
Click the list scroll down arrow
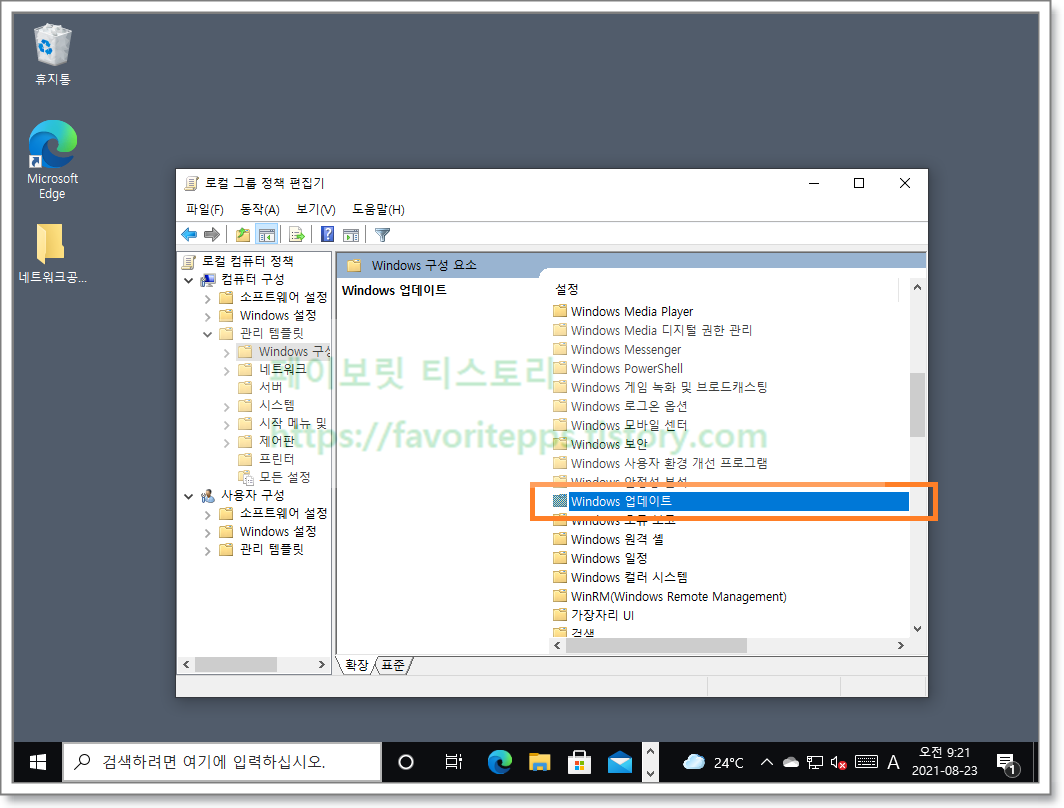tap(917, 629)
